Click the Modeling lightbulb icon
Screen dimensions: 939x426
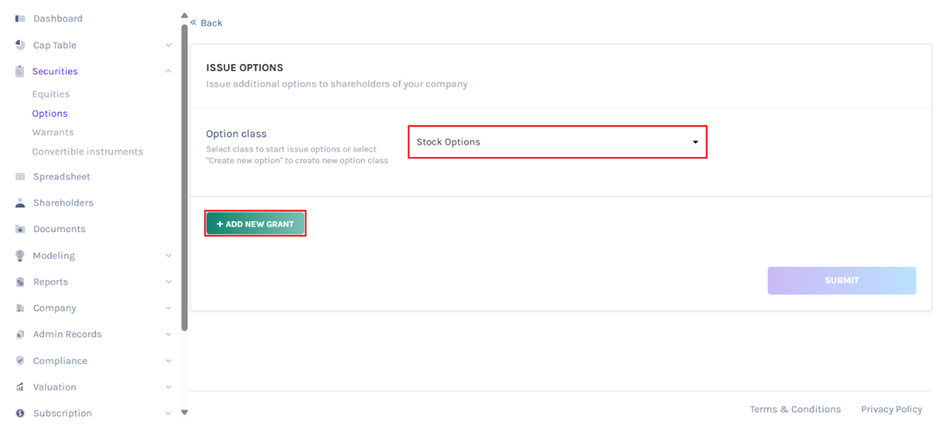pyautogui.click(x=20, y=256)
